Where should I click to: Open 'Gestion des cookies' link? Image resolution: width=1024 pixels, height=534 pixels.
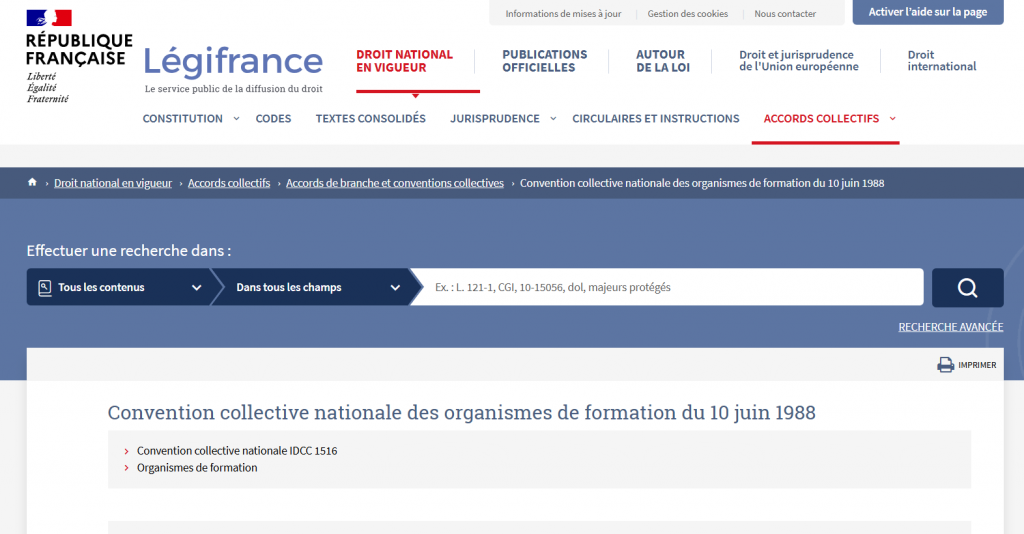coord(687,14)
